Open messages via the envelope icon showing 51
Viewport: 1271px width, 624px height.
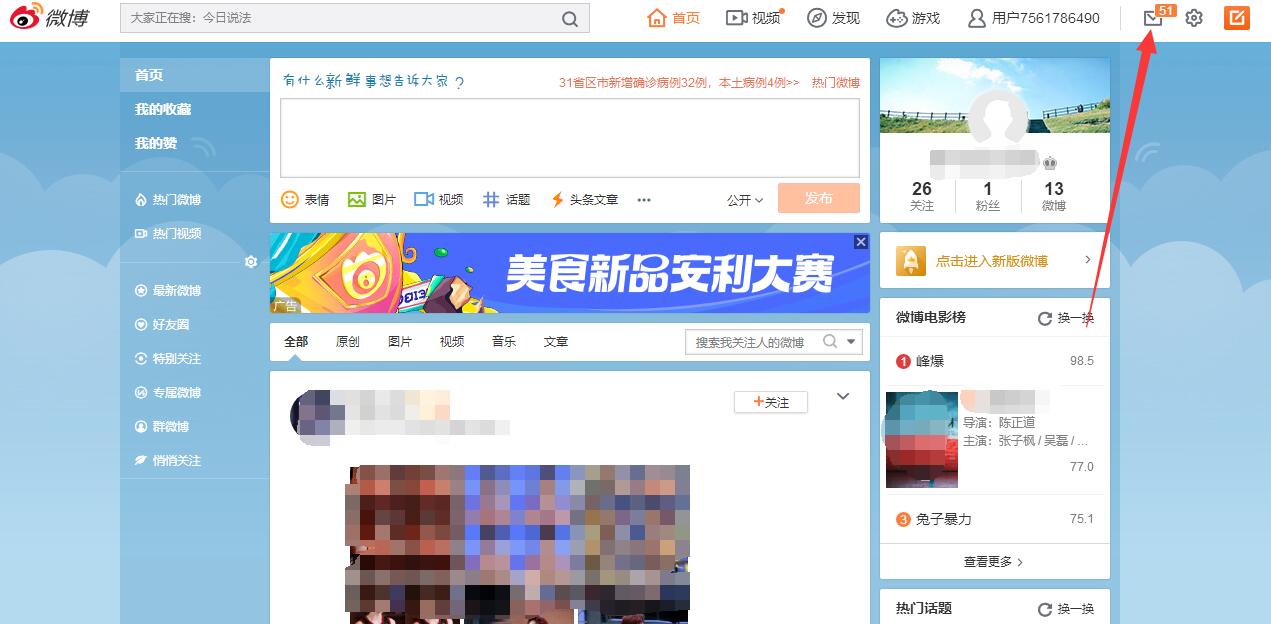(x=1152, y=18)
